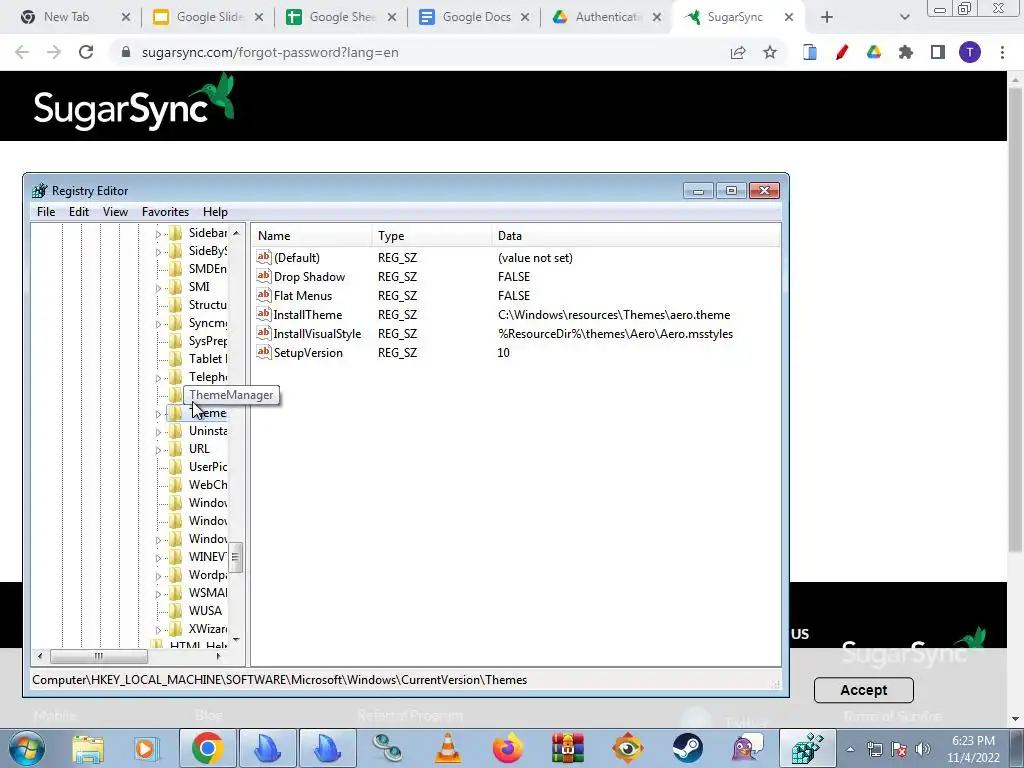Viewport: 1024px width, 768px height.
Task: Click the volume icon in system tray
Action: 923,749
